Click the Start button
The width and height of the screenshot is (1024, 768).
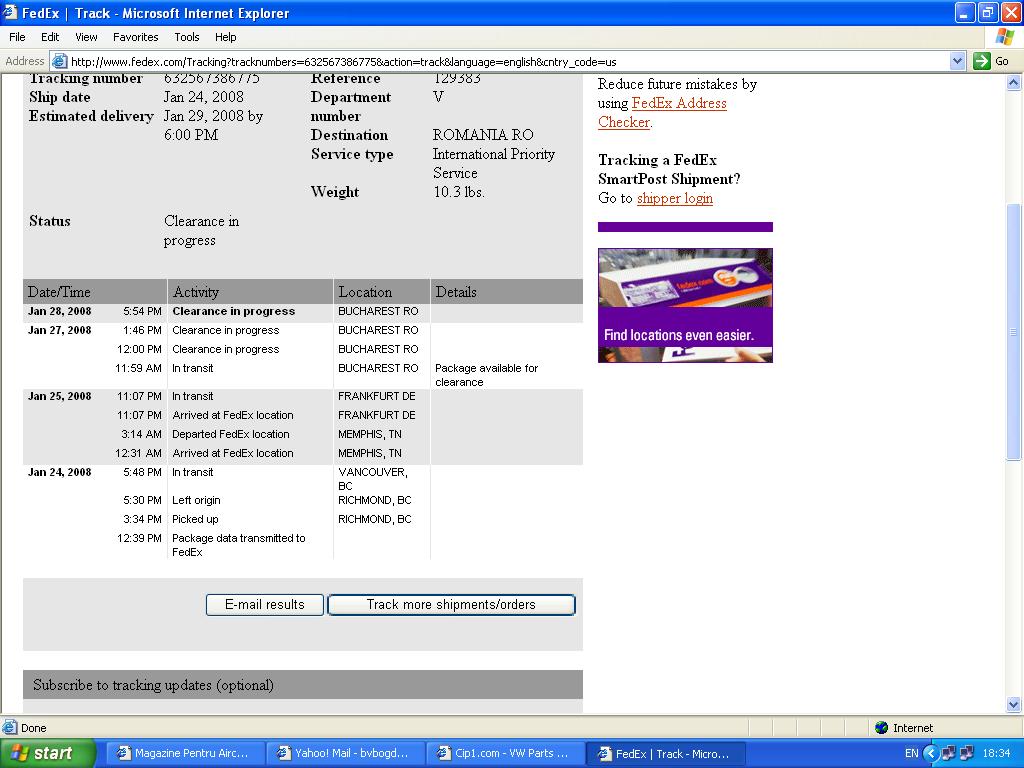pyautogui.click(x=47, y=753)
